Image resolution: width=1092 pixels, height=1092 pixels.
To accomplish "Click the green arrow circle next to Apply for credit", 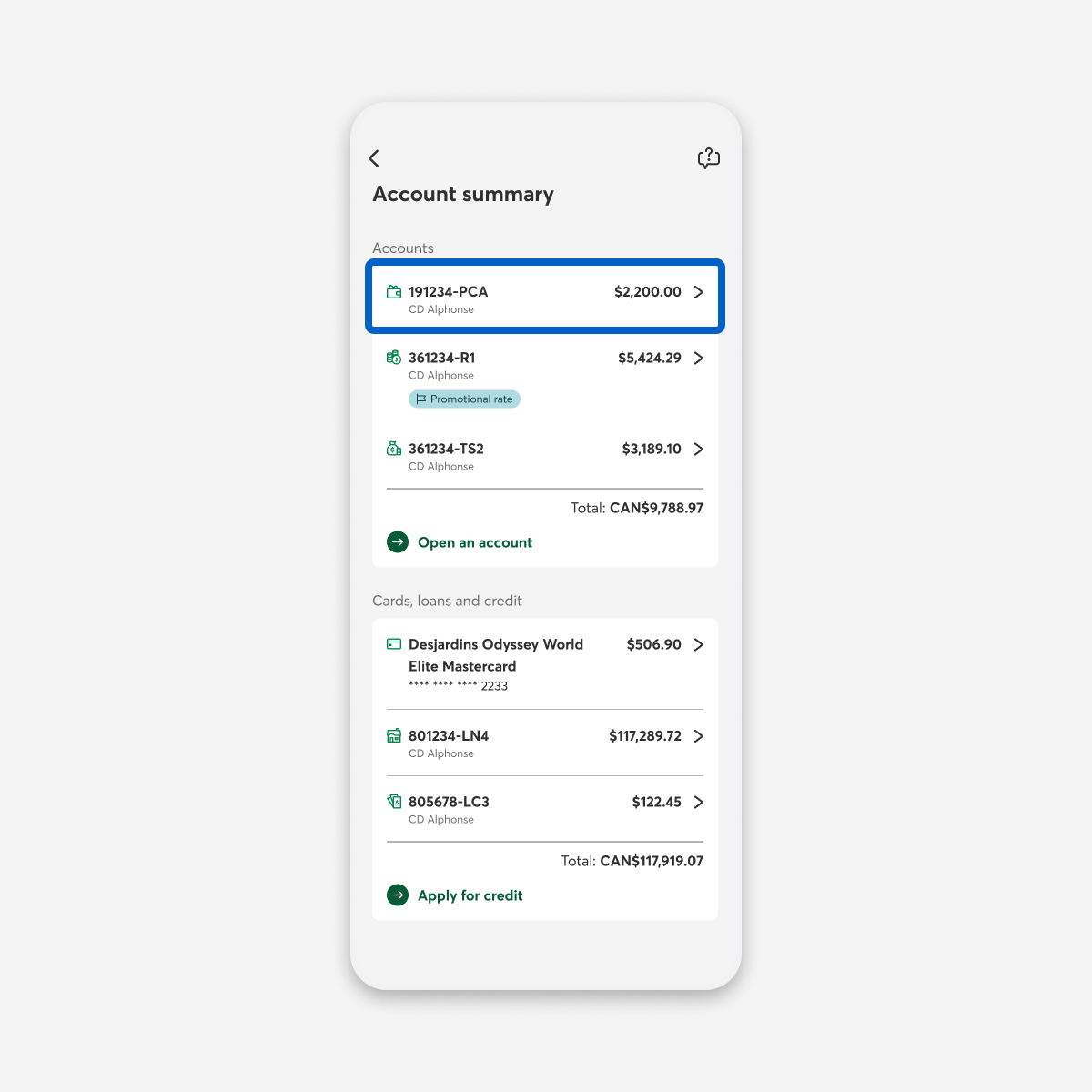I will (398, 895).
